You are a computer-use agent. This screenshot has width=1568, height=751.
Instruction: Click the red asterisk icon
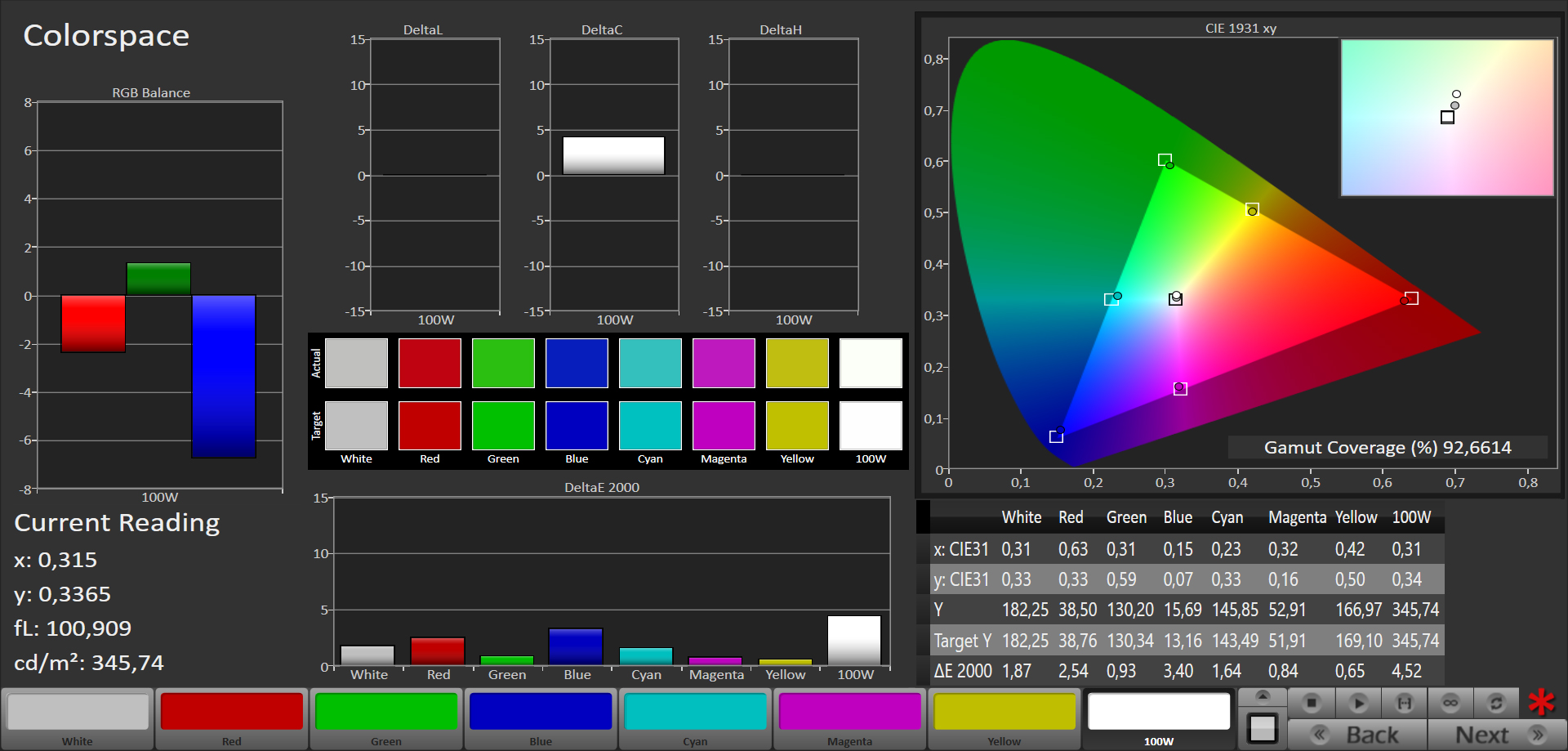[x=1542, y=703]
